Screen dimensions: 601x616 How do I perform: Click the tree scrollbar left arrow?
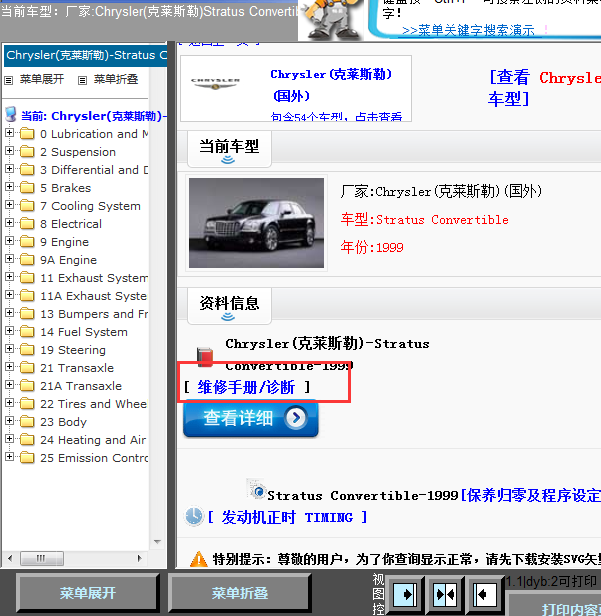click(x=10, y=558)
